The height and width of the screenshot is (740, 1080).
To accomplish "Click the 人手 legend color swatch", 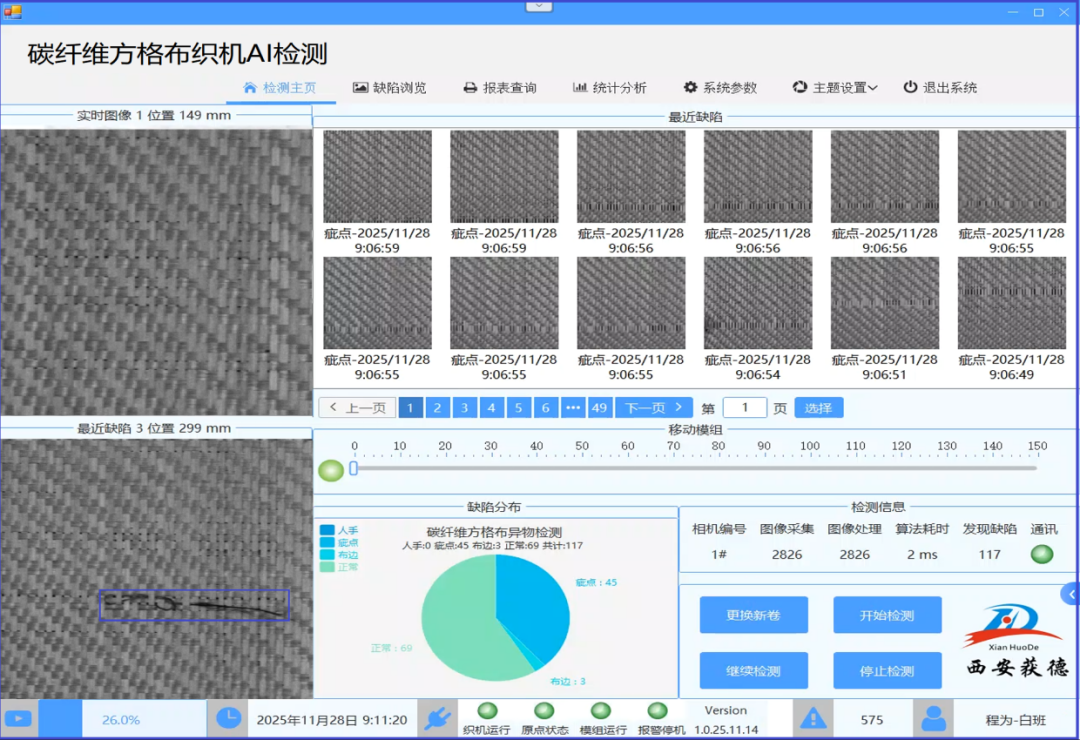I will pyautogui.click(x=327, y=531).
